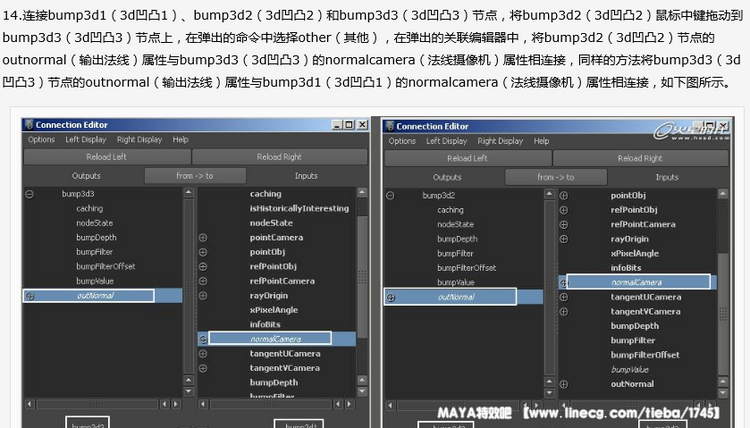Collapse the bump3d2 node tree
The image size is (750, 428).
click(x=390, y=195)
